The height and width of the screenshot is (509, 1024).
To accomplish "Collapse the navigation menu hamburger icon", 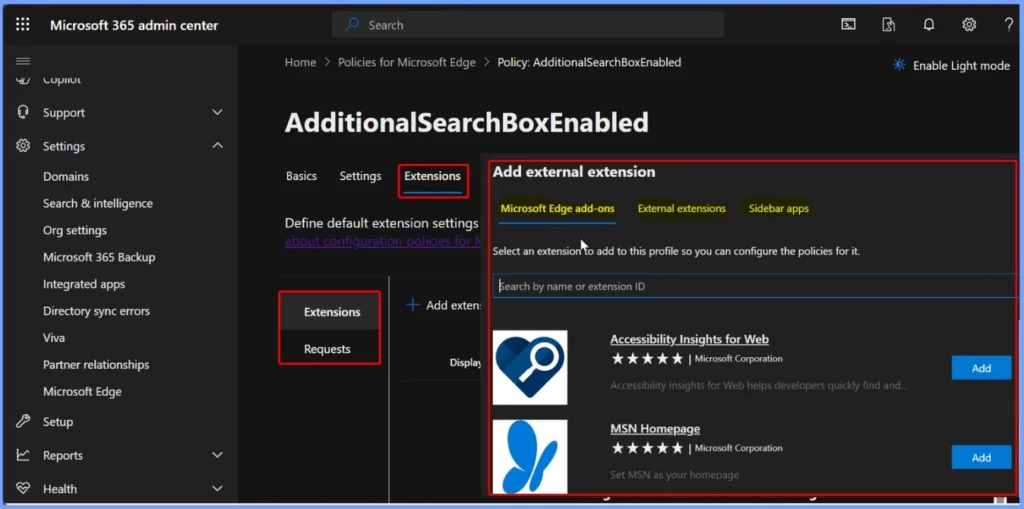I will [23, 61].
